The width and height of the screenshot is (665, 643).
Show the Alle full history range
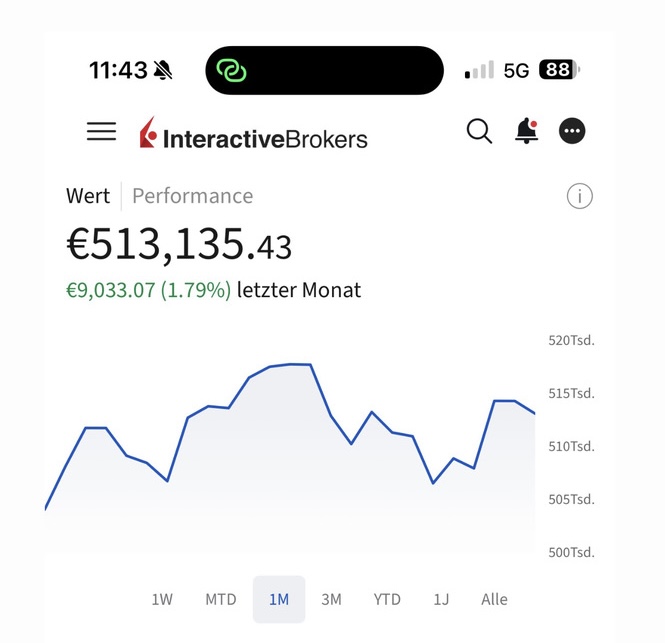pyautogui.click(x=494, y=600)
